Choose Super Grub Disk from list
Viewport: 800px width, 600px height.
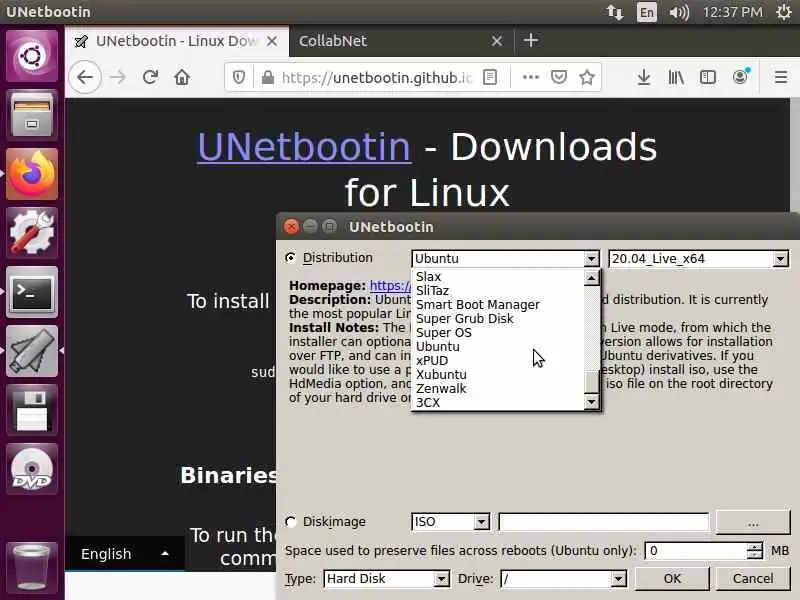click(x=465, y=318)
